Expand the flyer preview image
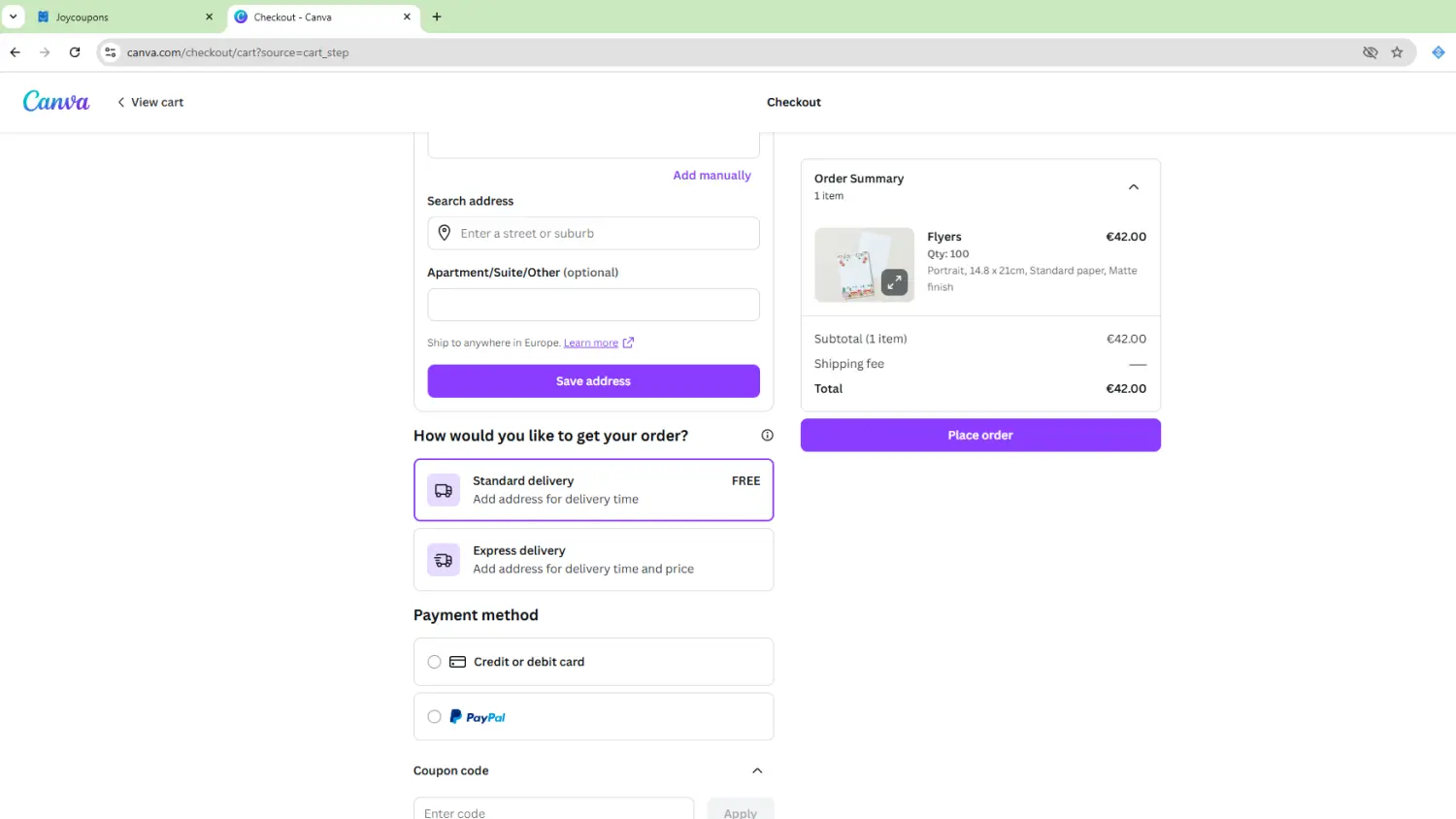This screenshot has width=1456, height=819. [x=894, y=282]
